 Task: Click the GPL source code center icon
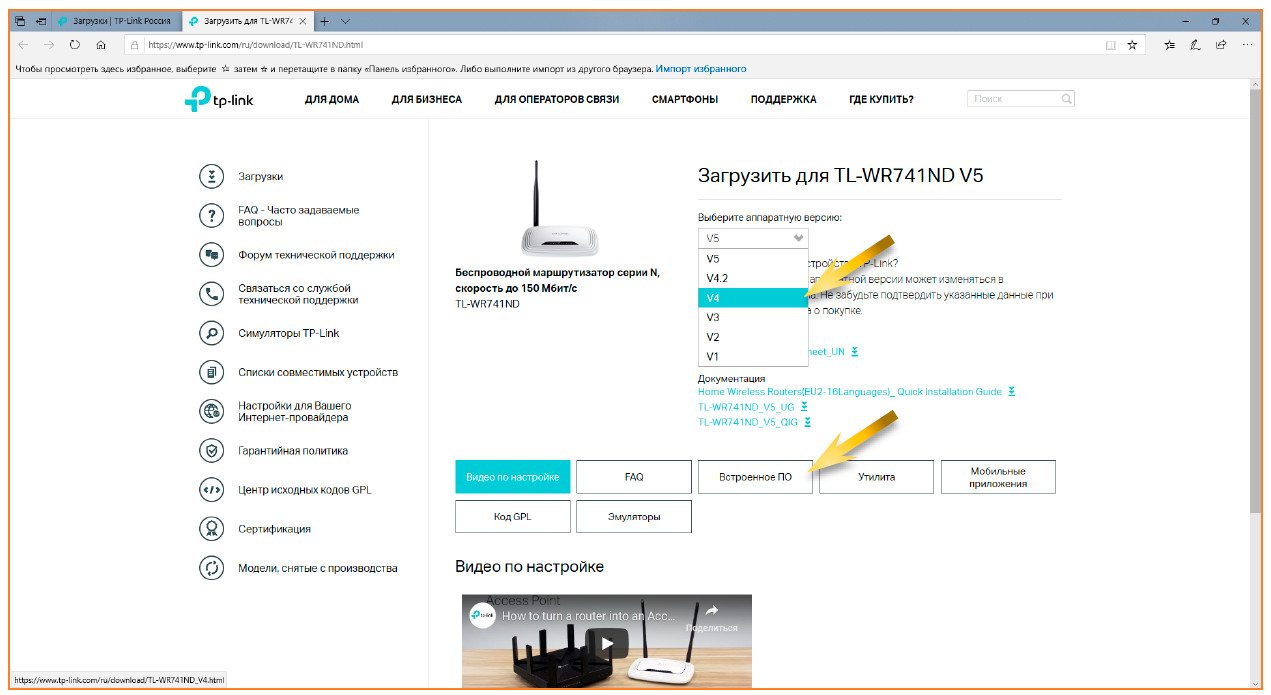tap(211, 490)
